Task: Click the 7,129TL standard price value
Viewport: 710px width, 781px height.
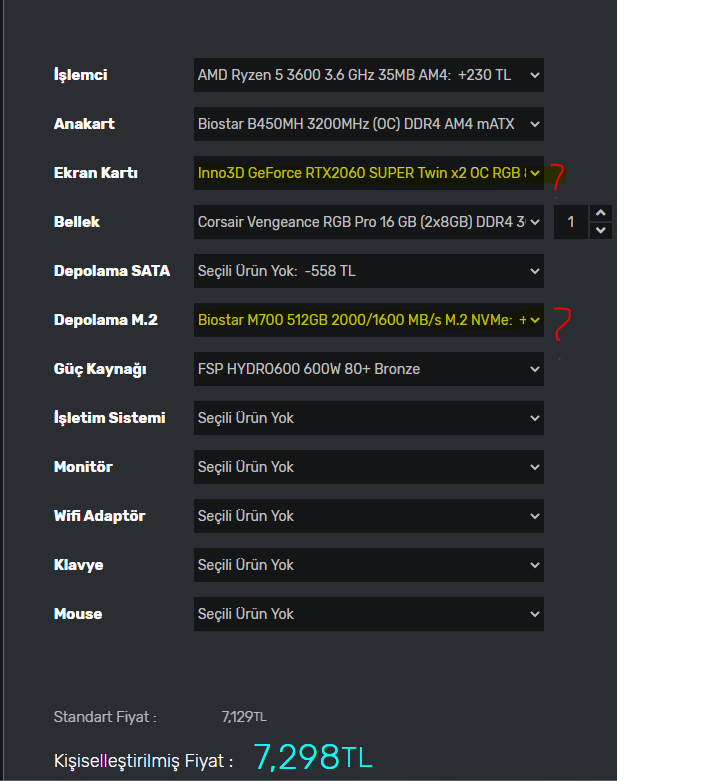Action: (x=244, y=717)
